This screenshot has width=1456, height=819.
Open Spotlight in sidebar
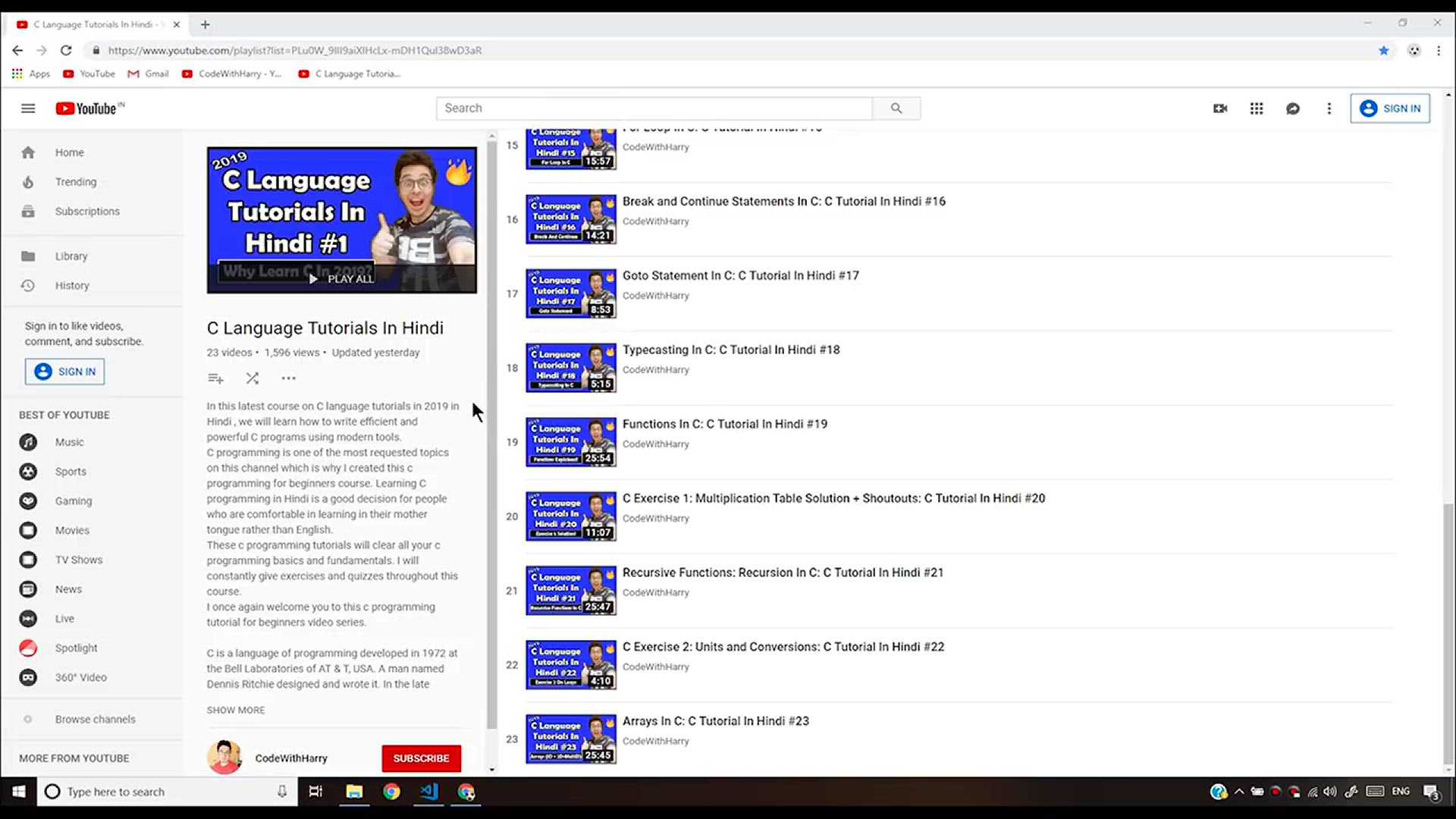(x=91, y=648)
